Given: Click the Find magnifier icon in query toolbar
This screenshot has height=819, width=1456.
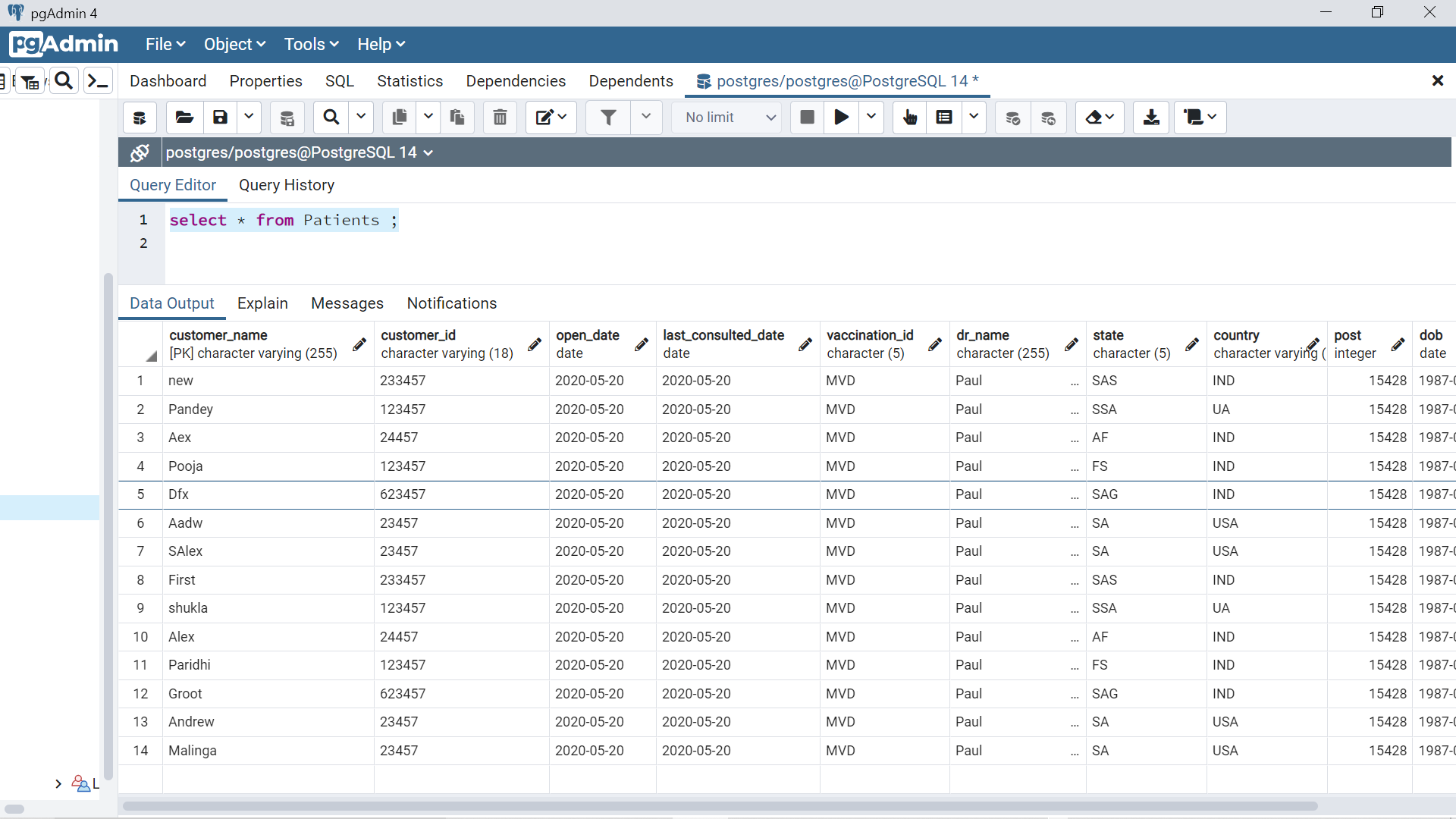Looking at the screenshot, I should pyautogui.click(x=331, y=118).
